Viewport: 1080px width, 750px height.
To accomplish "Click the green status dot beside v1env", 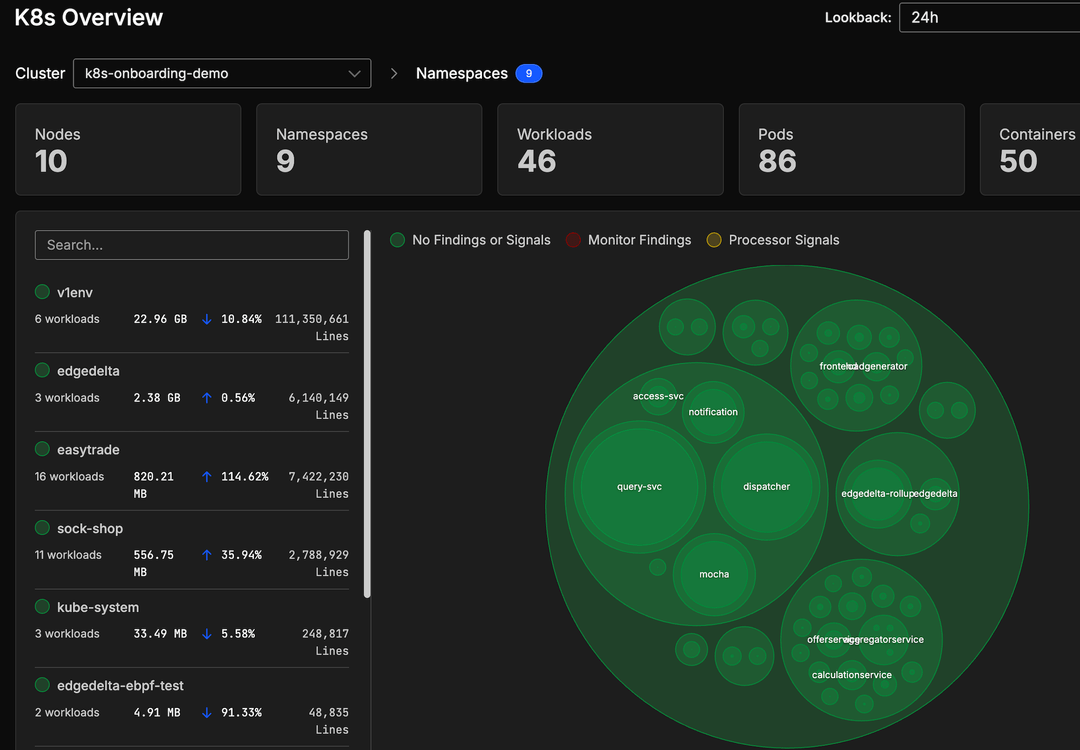I will (42, 291).
